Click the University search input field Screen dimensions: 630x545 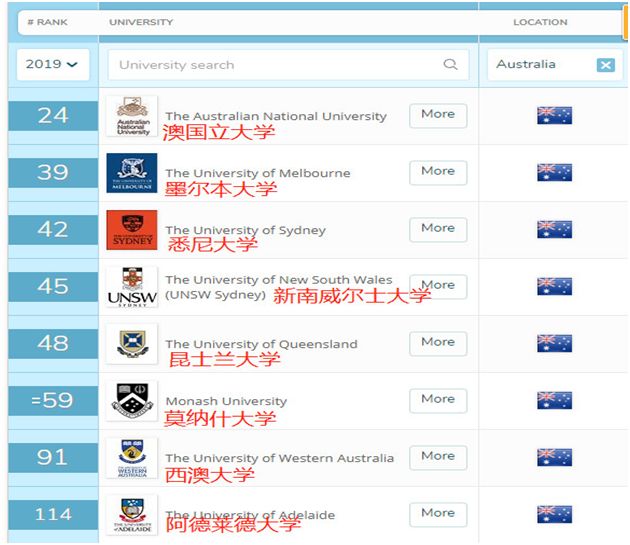288,65
